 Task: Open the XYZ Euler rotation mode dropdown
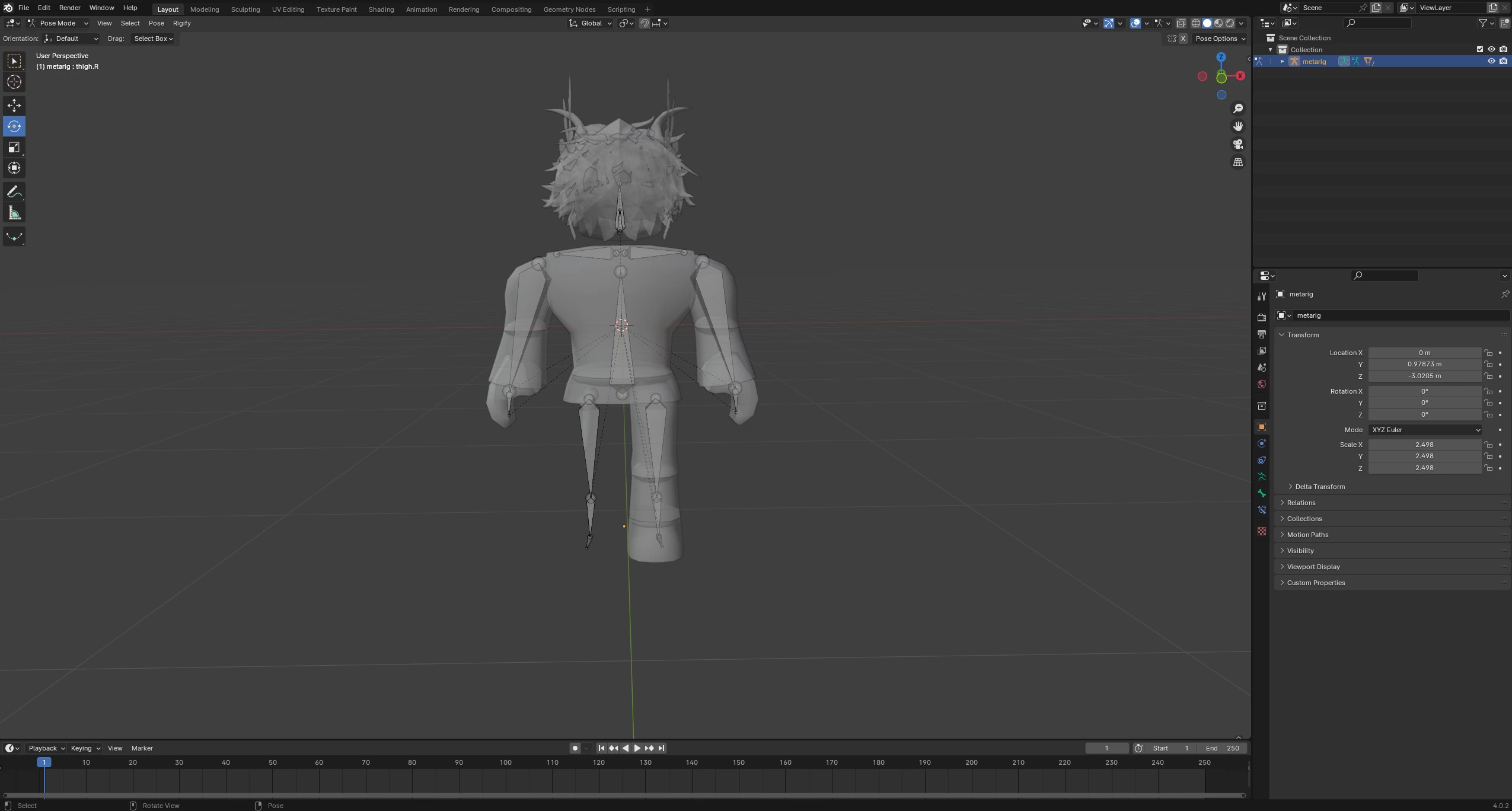[1424, 430]
